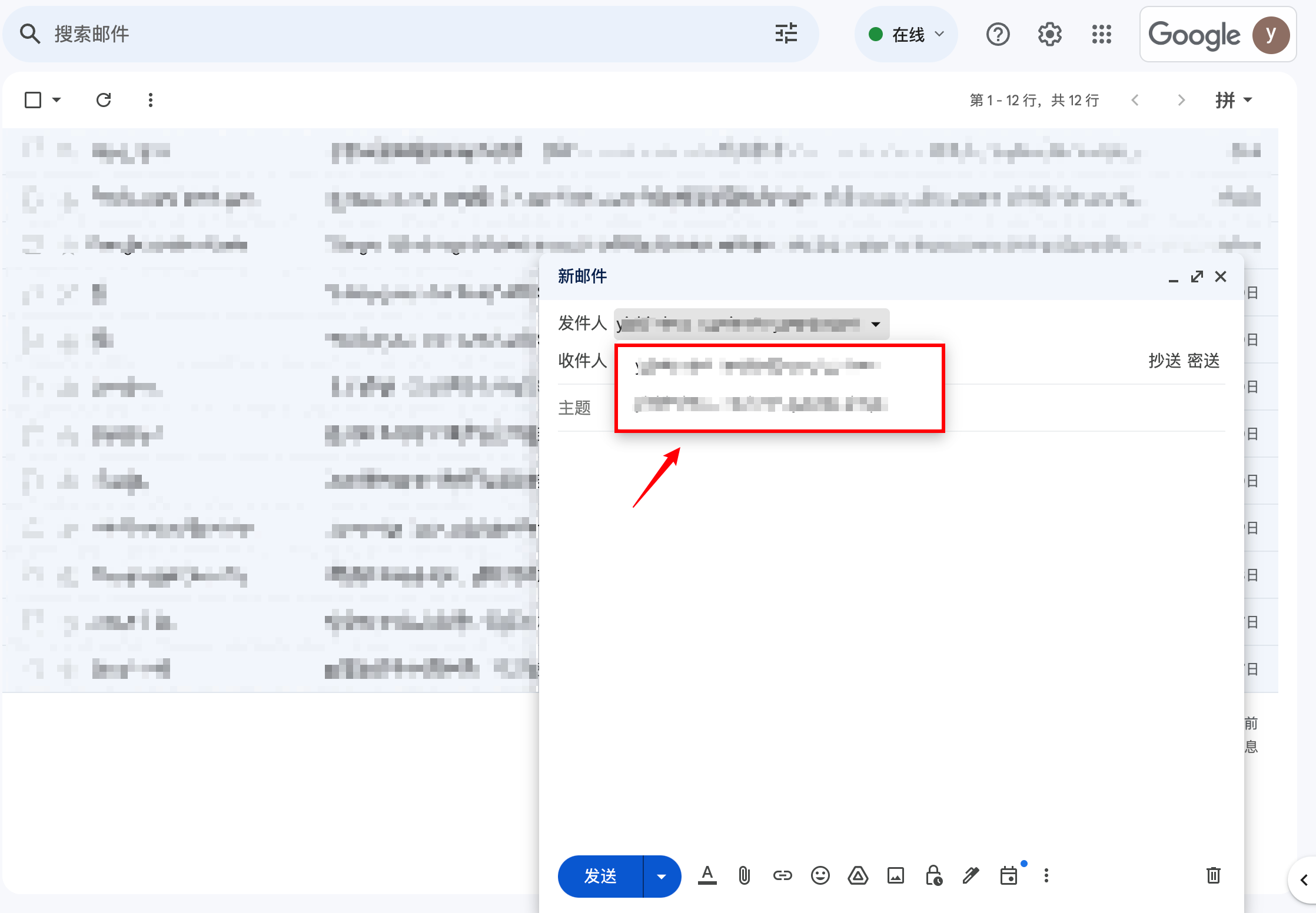
Task: Add 抄送 Cc recipients
Action: (1165, 361)
